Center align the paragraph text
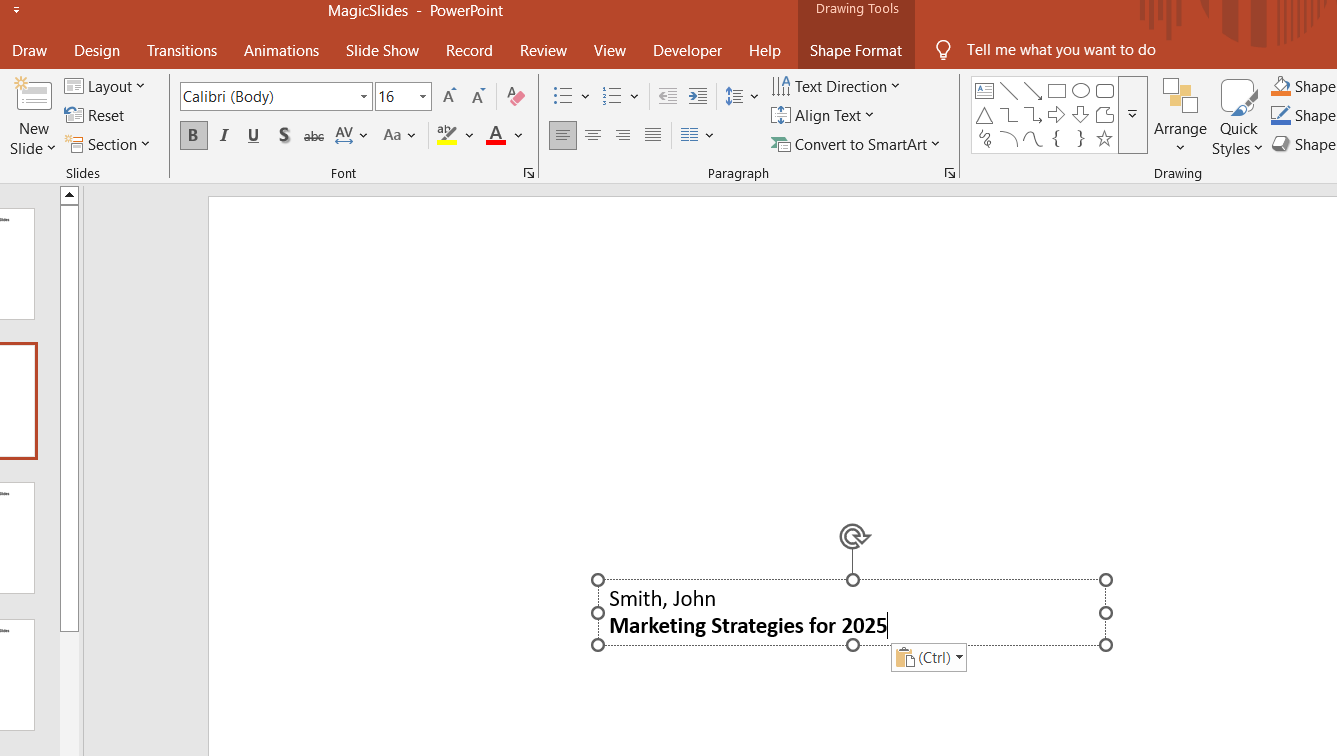The width and height of the screenshot is (1337, 756). pyautogui.click(x=593, y=135)
